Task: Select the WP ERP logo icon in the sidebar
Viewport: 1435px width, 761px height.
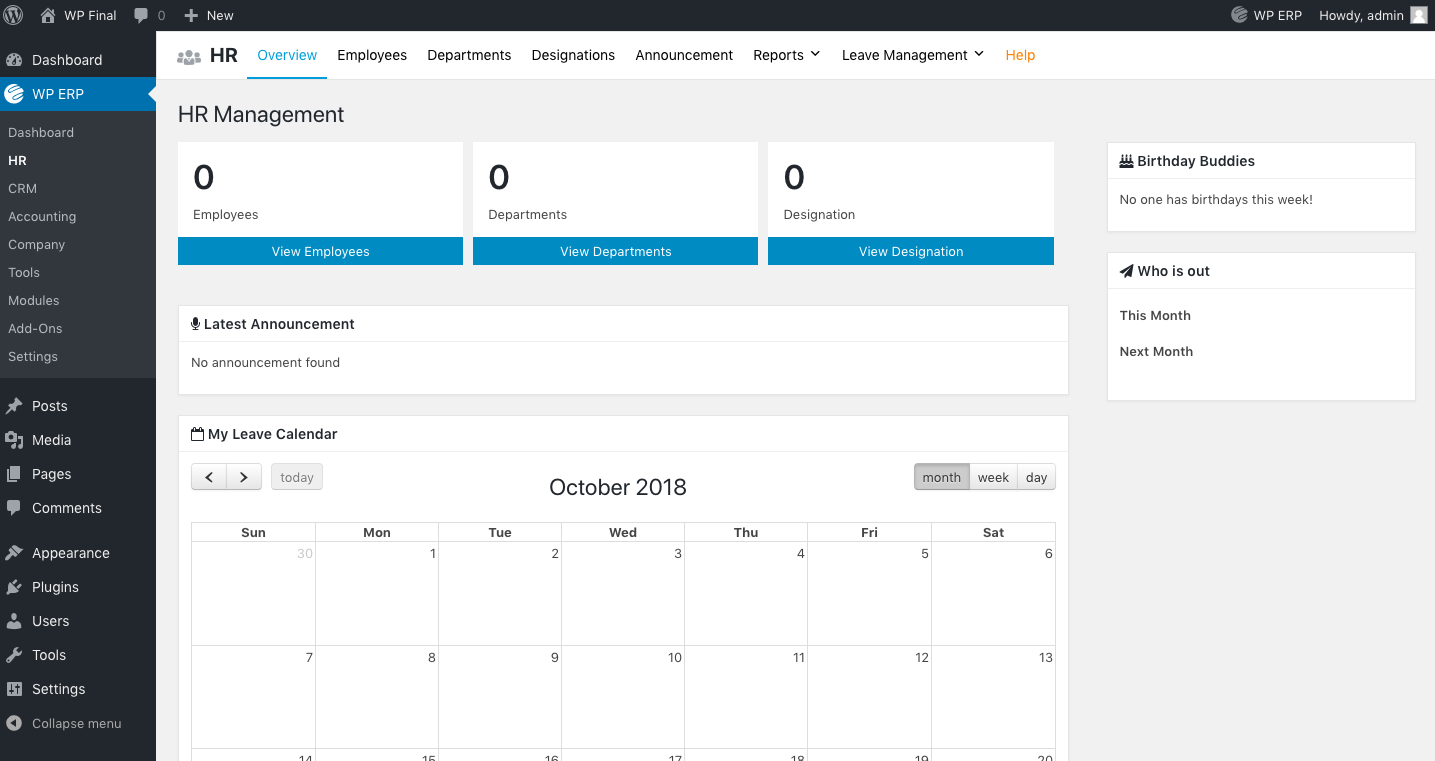Action: (x=14, y=93)
